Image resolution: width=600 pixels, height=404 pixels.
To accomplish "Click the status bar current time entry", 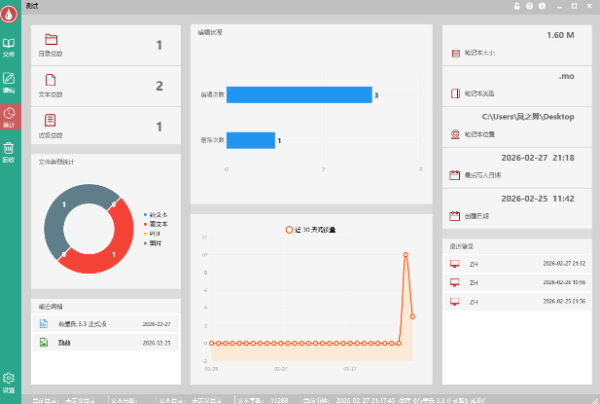I will (x=394, y=400).
